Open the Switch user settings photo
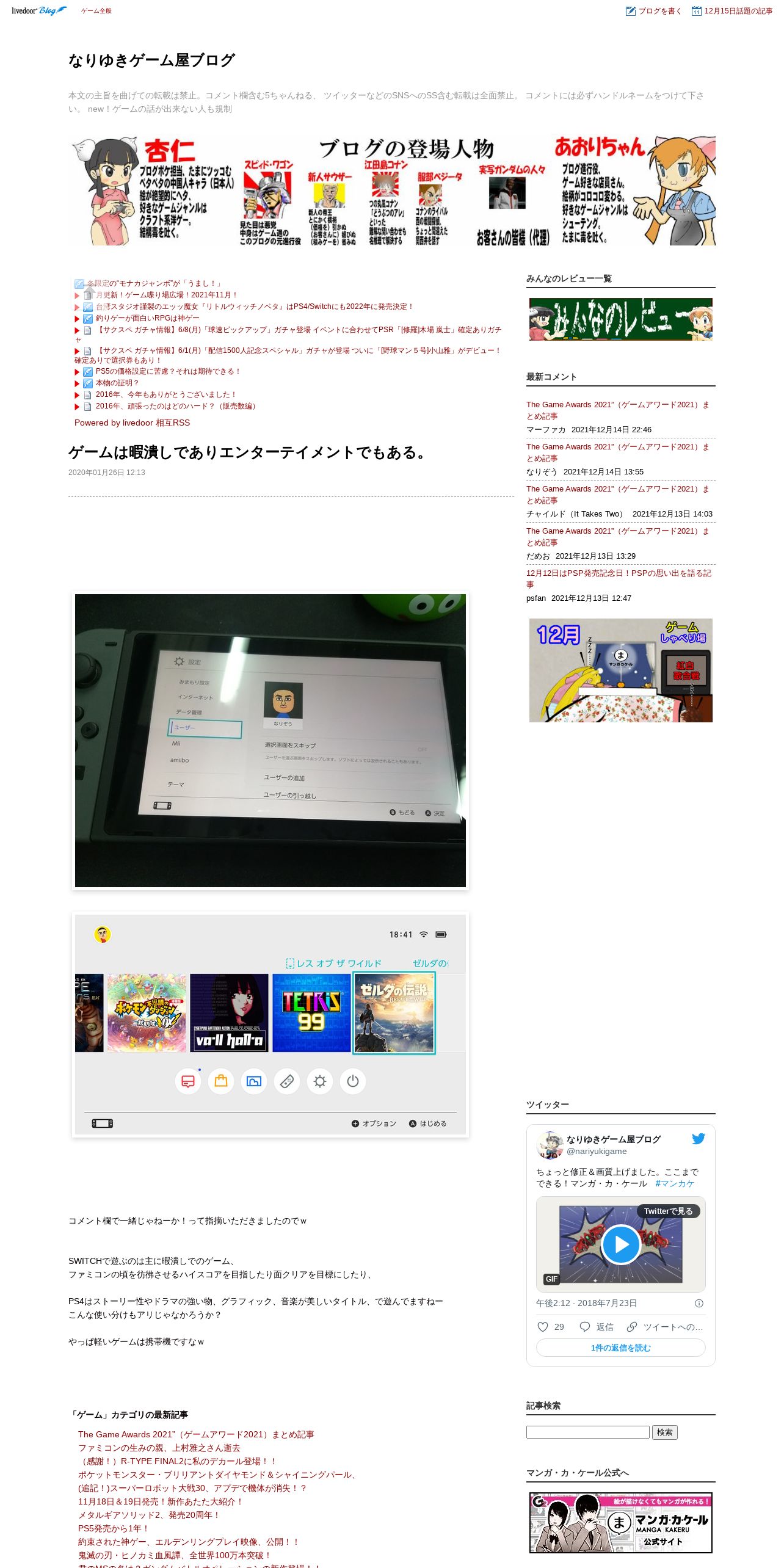This screenshot has width=784, height=1568. point(270,740)
